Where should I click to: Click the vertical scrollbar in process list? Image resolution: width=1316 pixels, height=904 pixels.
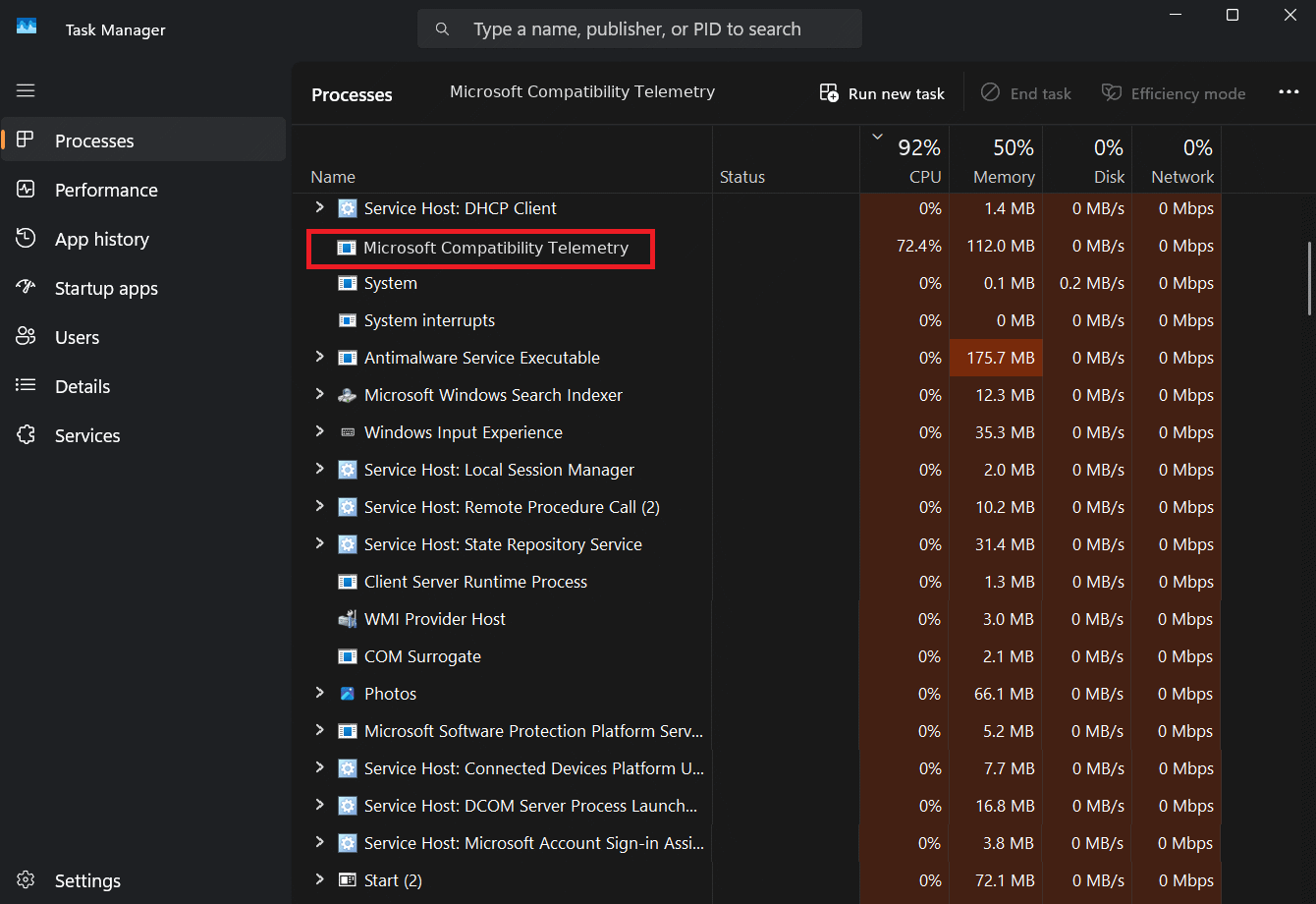[x=1308, y=278]
